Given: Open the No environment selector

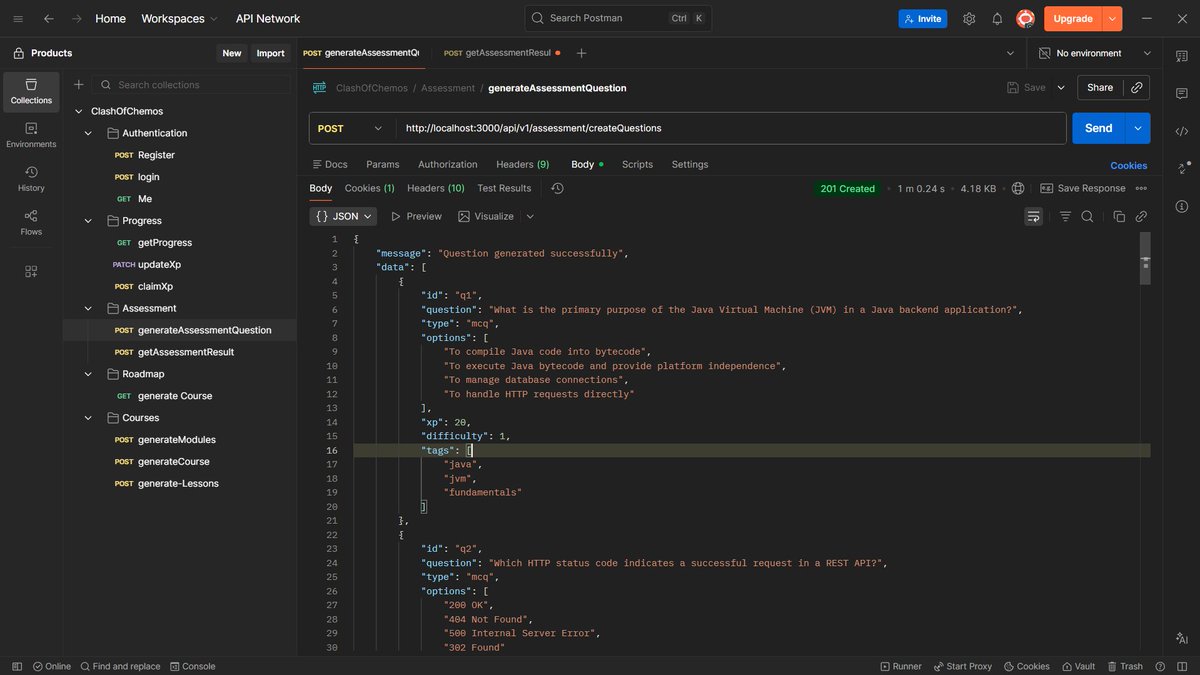Looking at the screenshot, I should pos(1095,53).
